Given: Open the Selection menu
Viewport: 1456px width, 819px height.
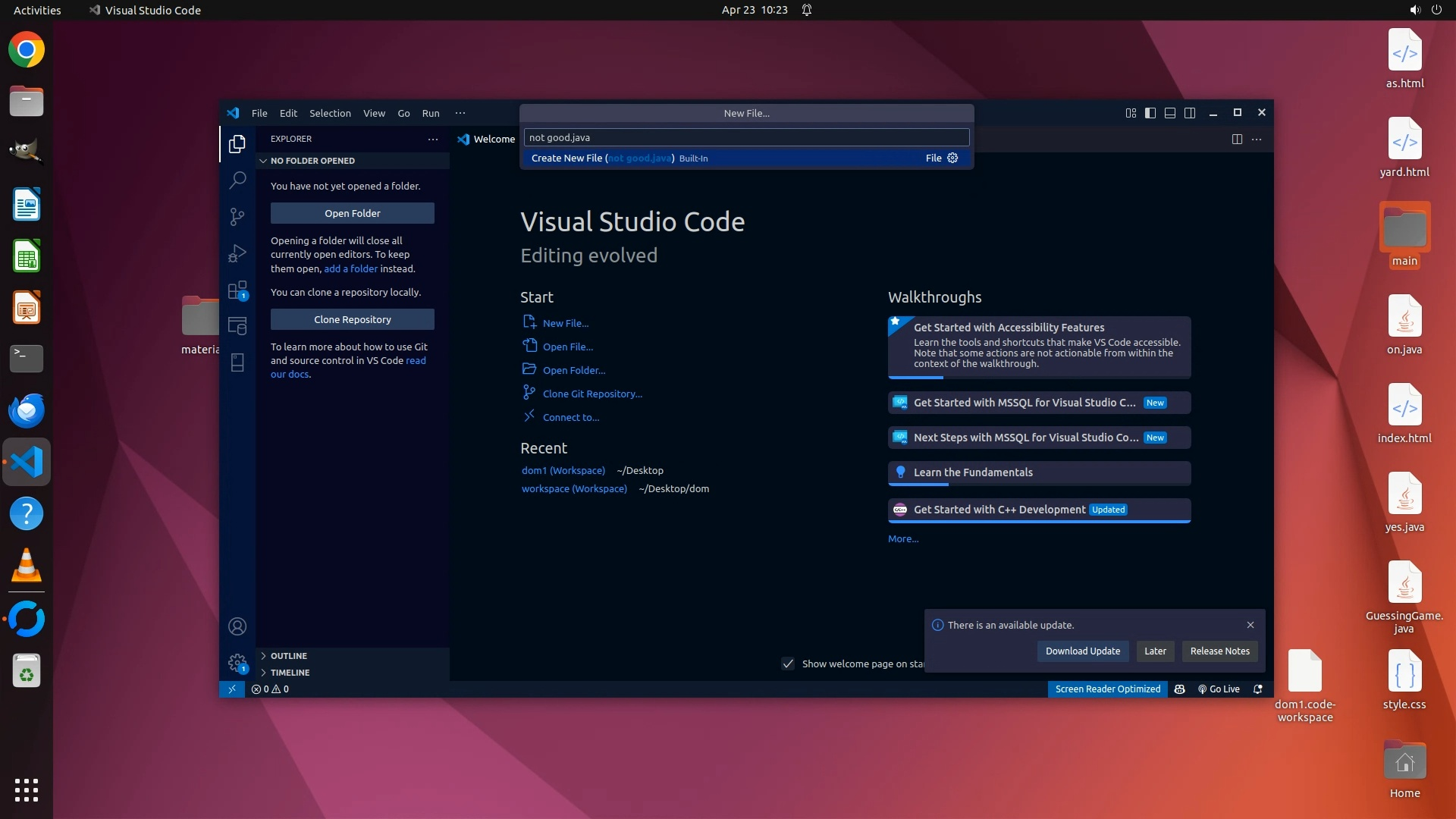Looking at the screenshot, I should tap(330, 113).
